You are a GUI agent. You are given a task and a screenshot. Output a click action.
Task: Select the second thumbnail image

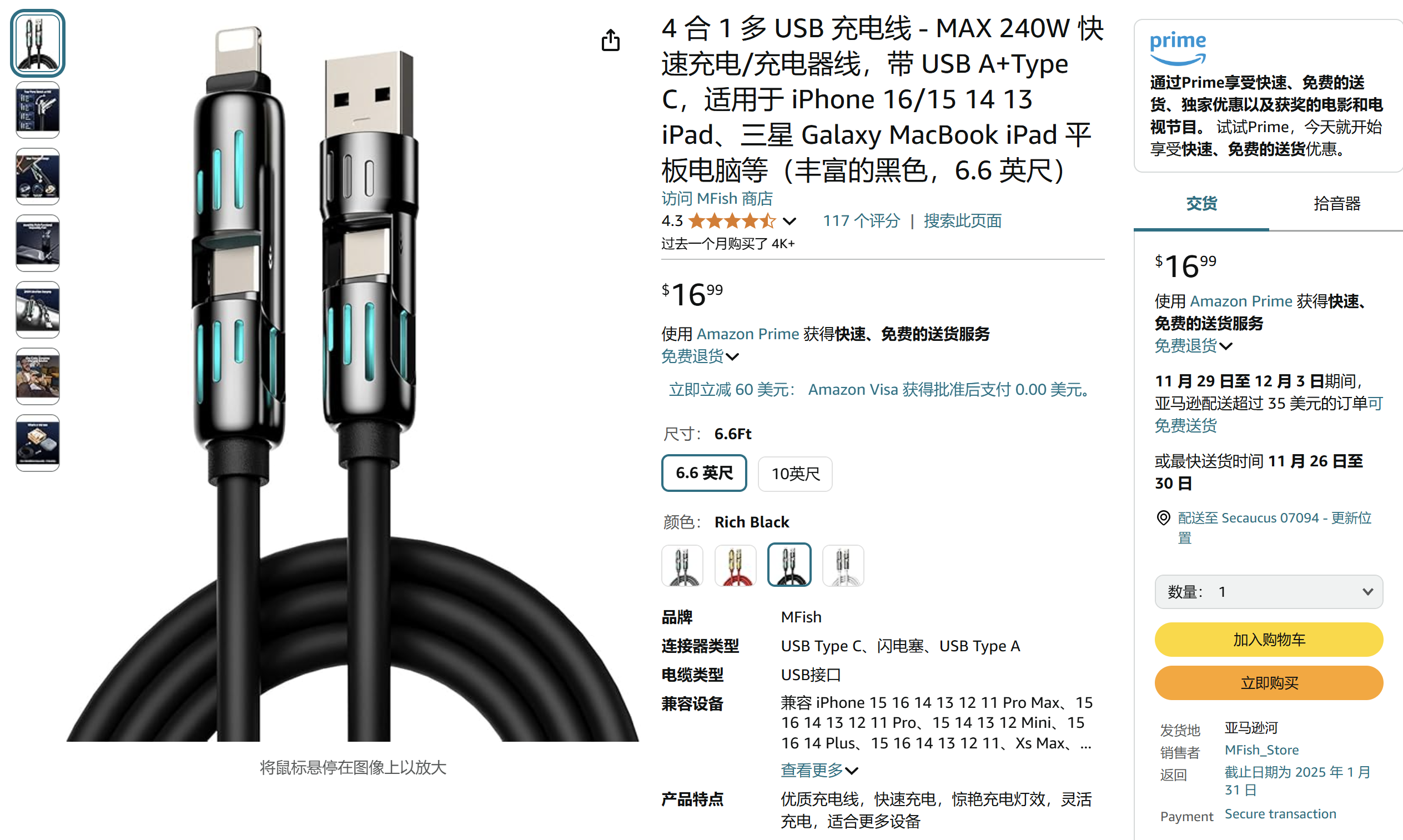pyautogui.click(x=37, y=110)
